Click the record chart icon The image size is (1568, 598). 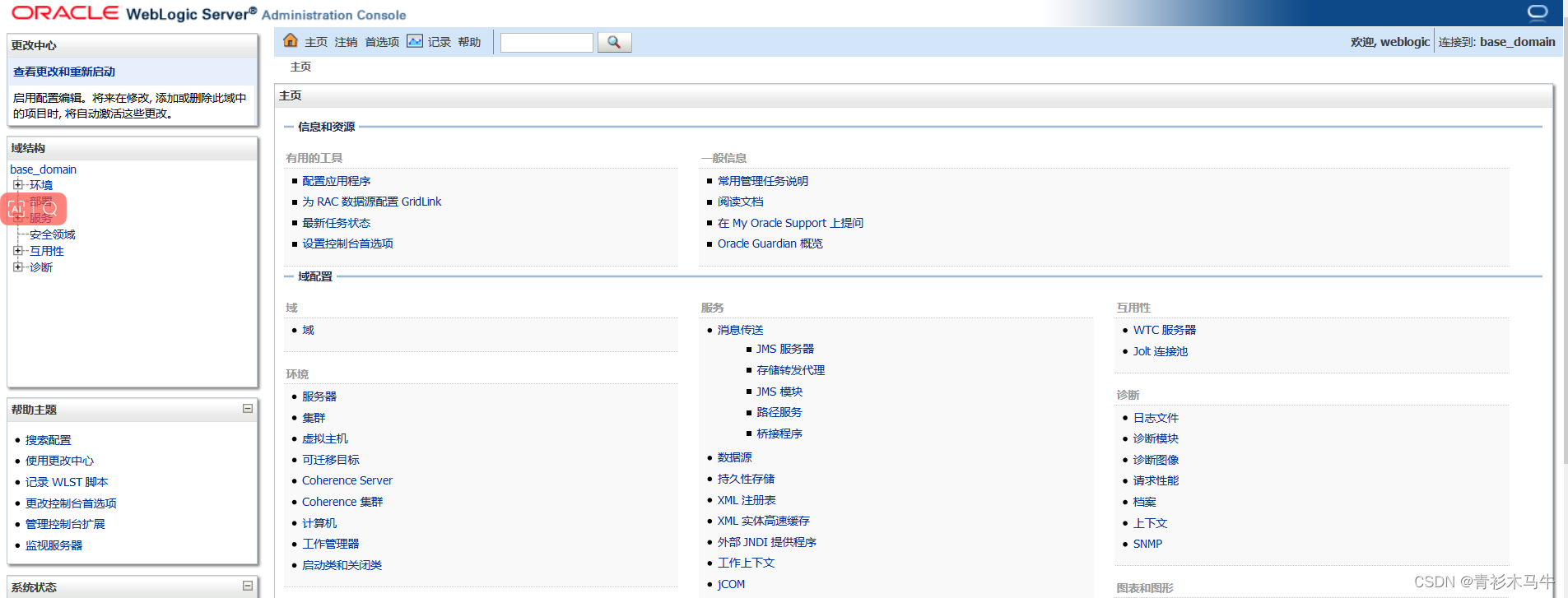click(415, 41)
